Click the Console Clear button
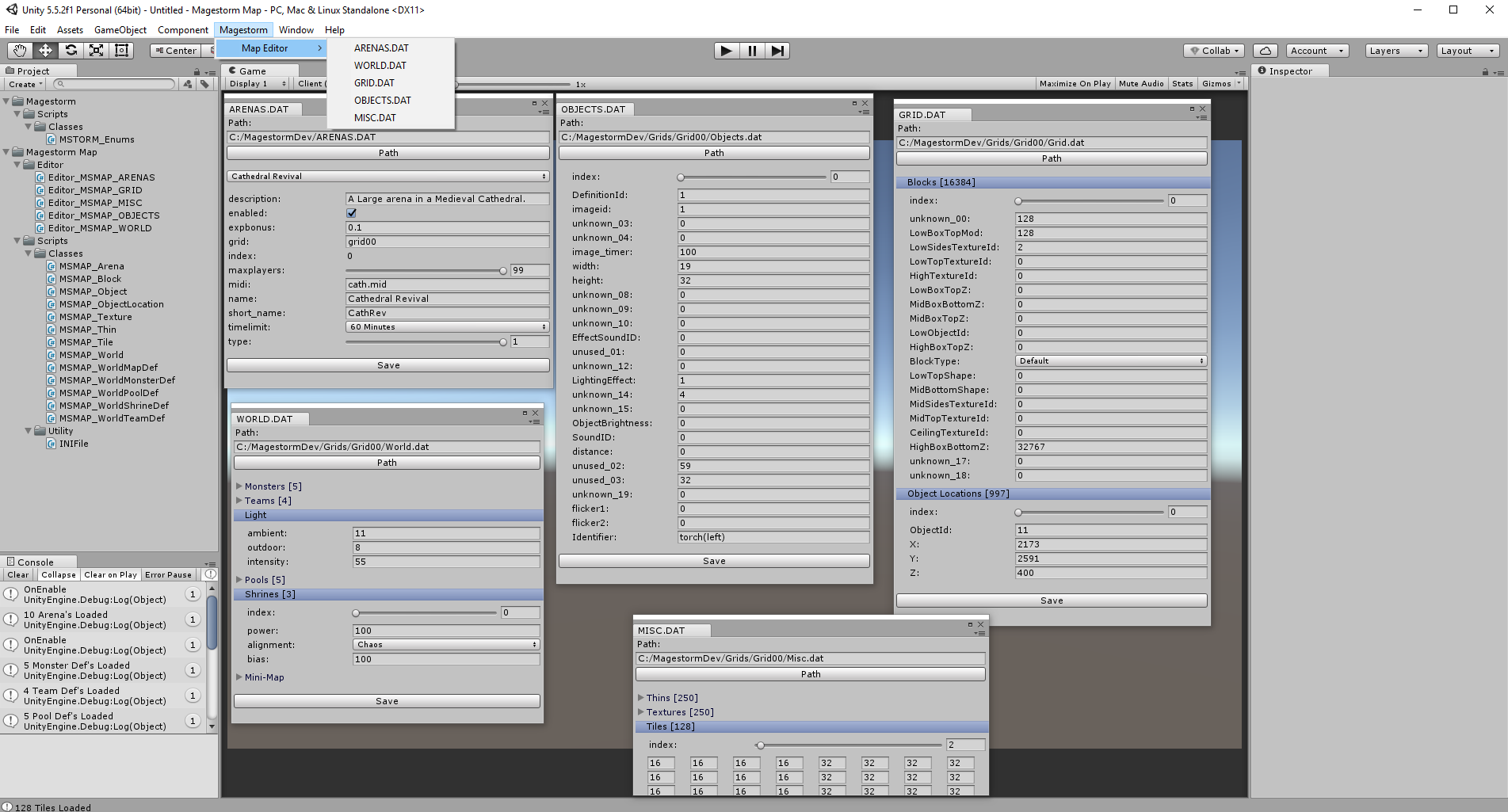This screenshot has height=812, width=1508. [x=18, y=574]
